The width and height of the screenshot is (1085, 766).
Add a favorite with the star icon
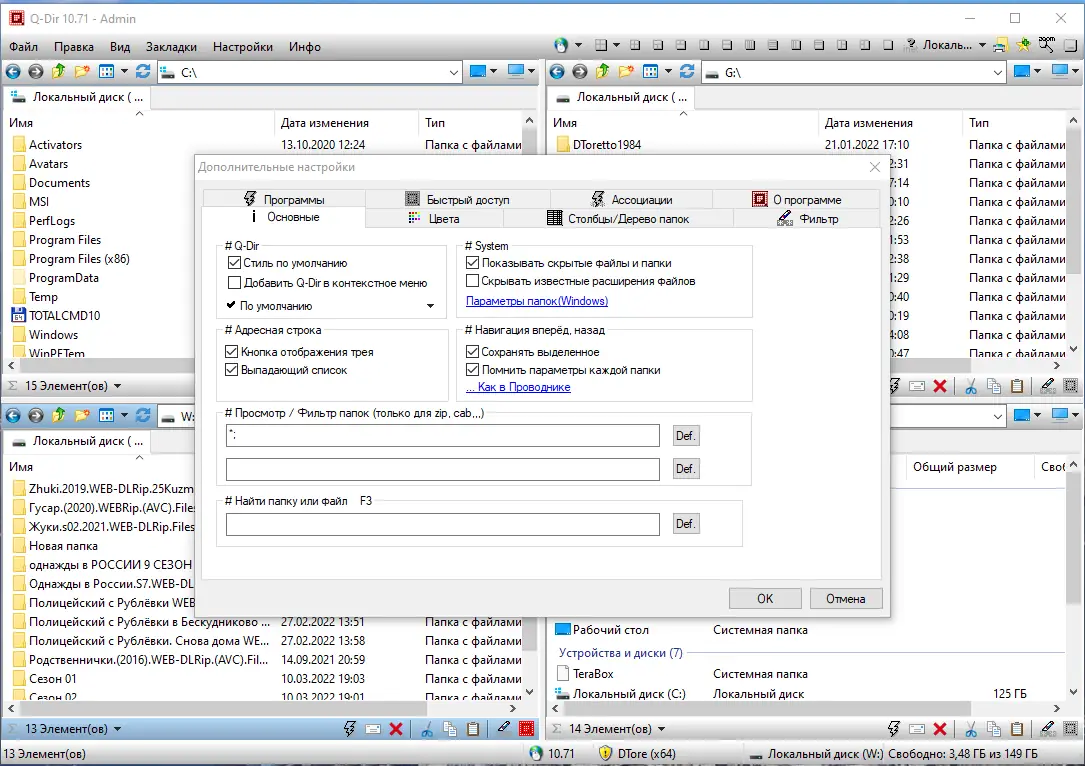coord(1023,46)
